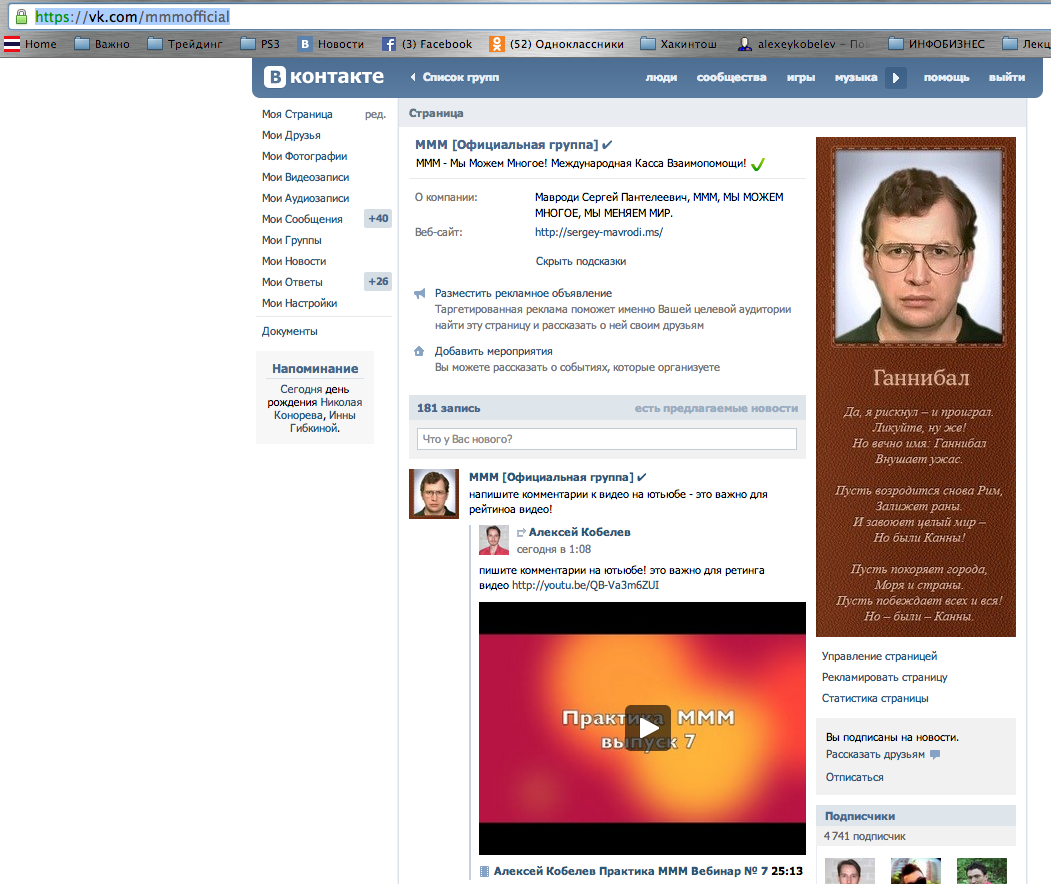Click the video film icon beside webinar title
The height and width of the screenshot is (884, 1051).
click(x=485, y=871)
